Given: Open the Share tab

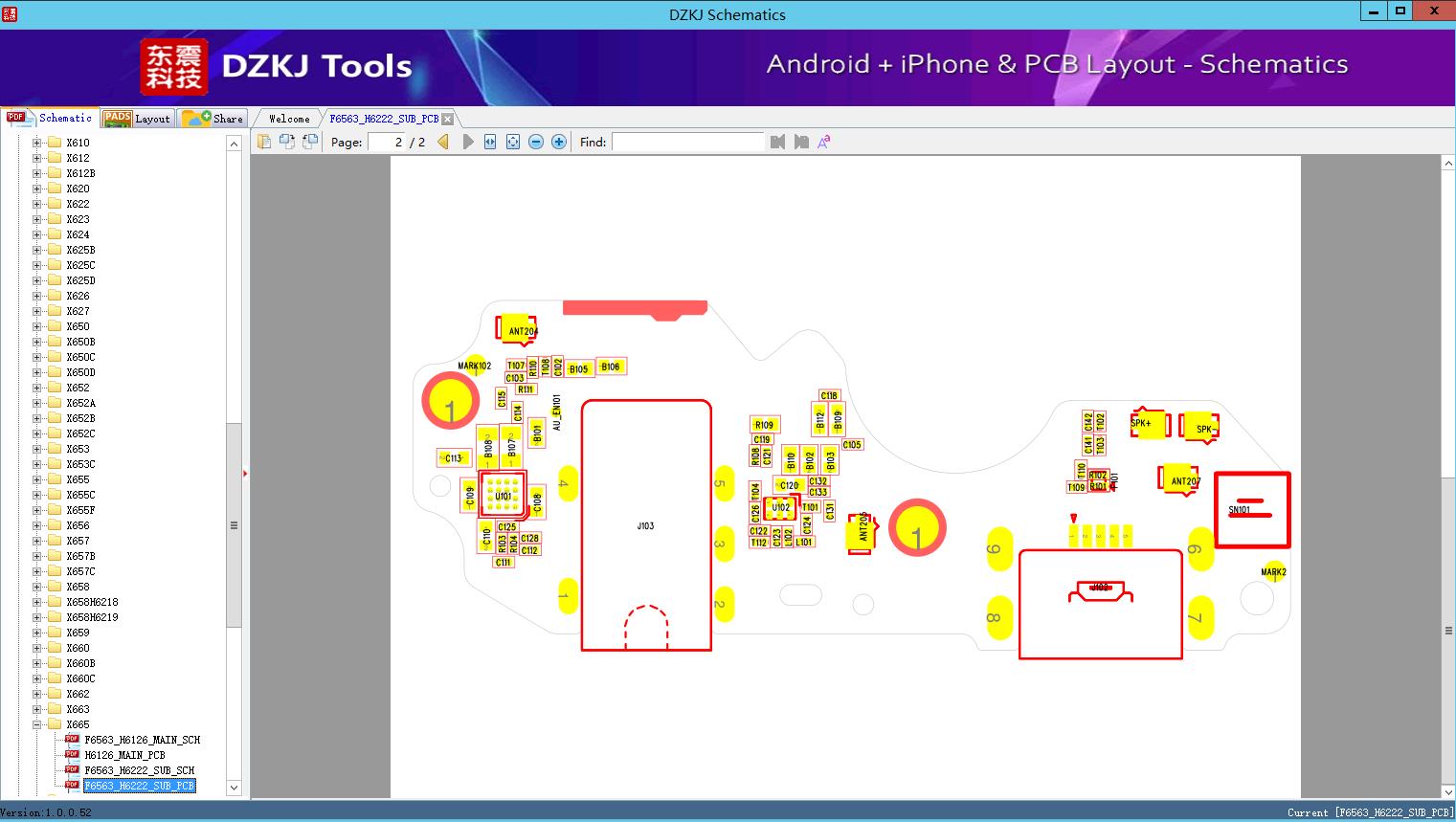Looking at the screenshot, I should pyautogui.click(x=213, y=119).
